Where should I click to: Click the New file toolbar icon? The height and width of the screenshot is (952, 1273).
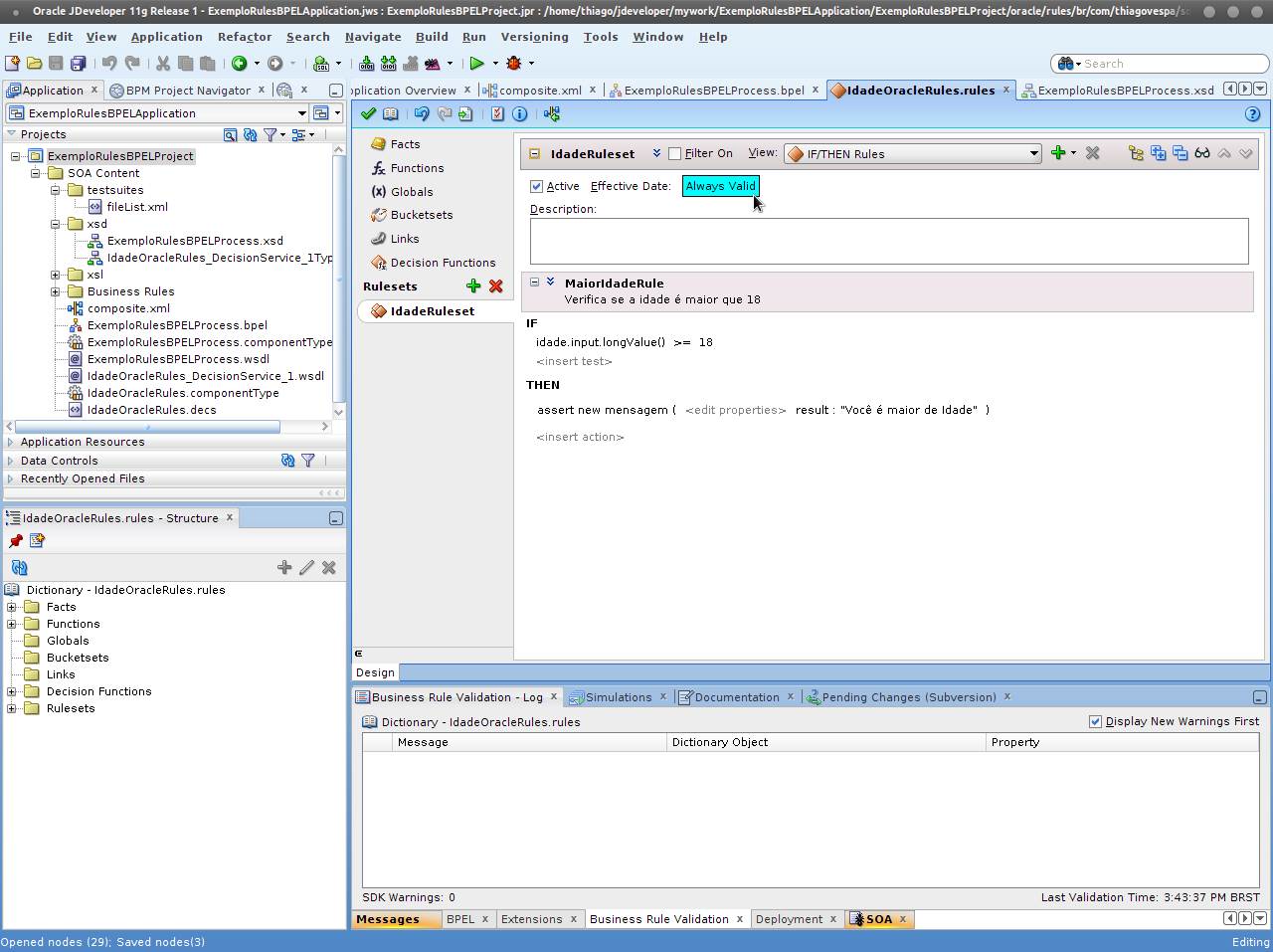(13, 63)
